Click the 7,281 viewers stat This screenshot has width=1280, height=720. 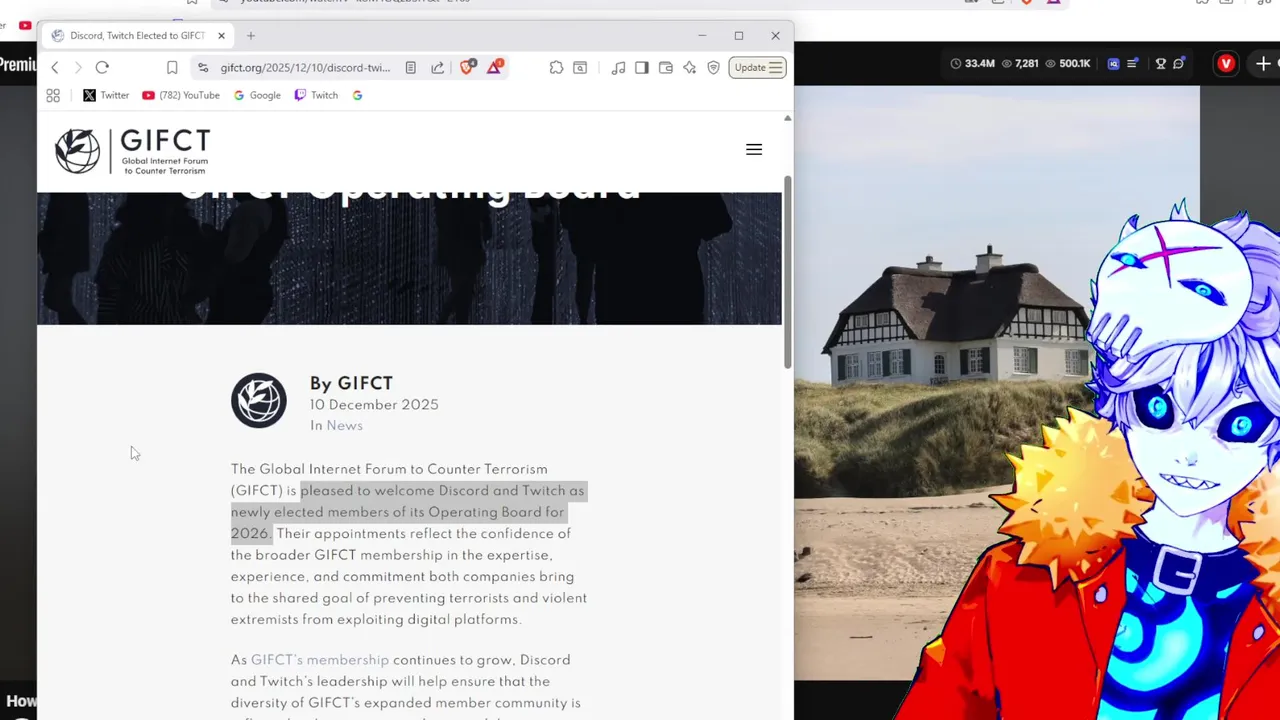point(1019,63)
